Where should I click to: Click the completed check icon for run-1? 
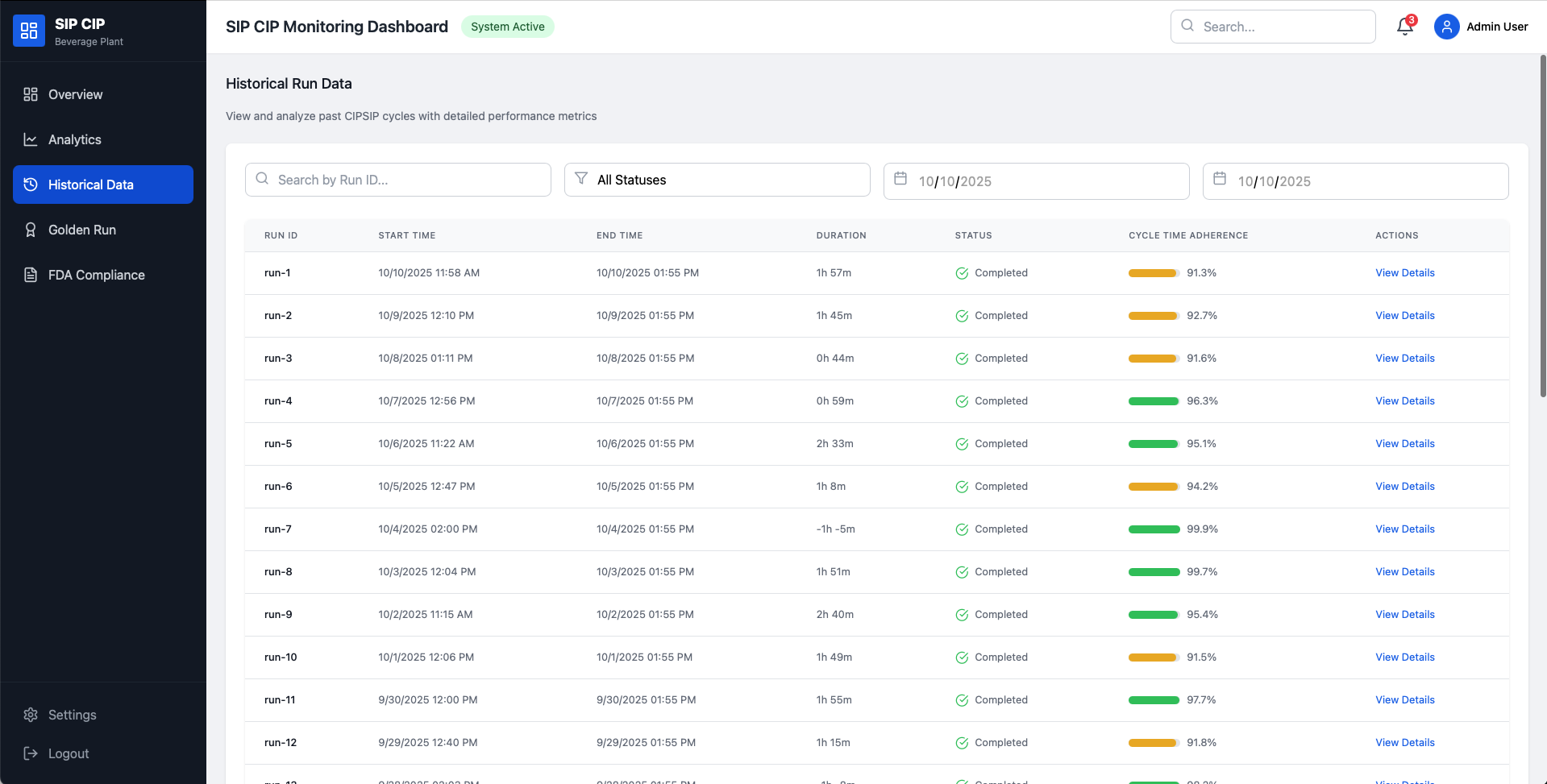coord(962,273)
